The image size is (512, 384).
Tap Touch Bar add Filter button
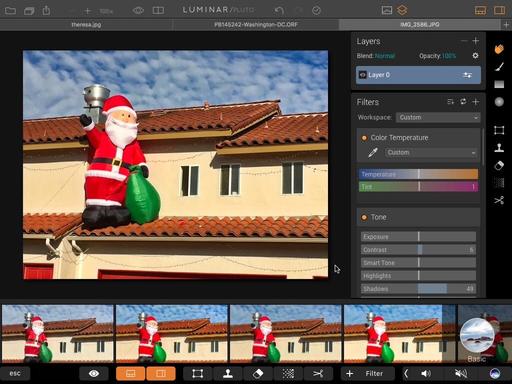coord(368,373)
